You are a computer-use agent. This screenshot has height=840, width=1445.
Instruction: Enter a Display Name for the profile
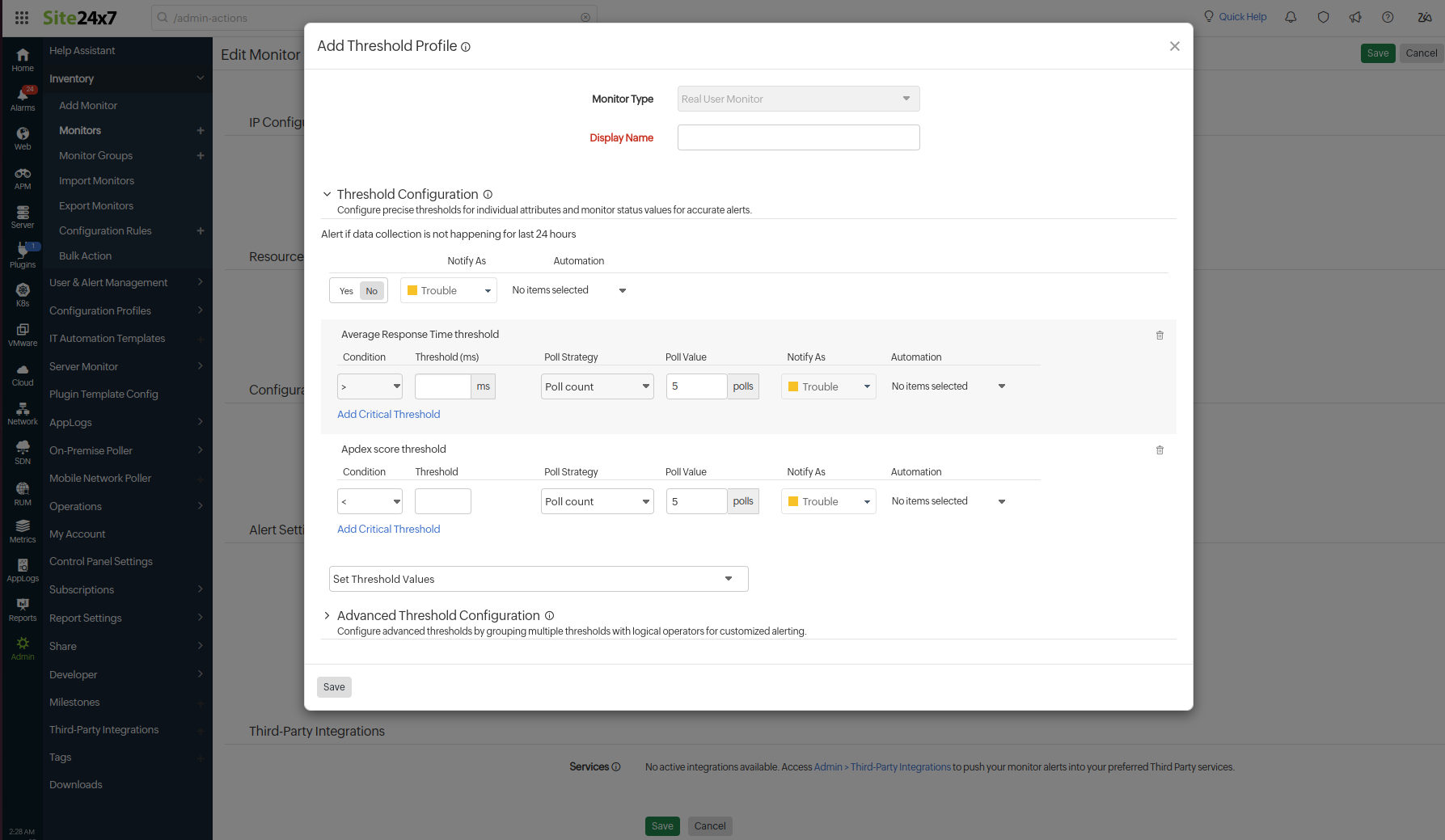(x=798, y=137)
